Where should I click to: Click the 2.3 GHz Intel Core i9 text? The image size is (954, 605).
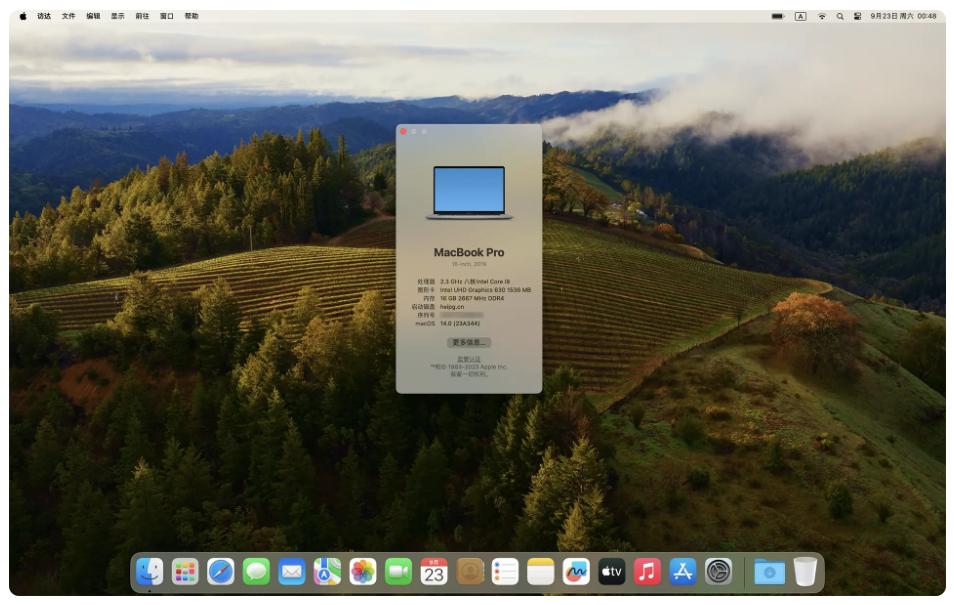coord(475,282)
